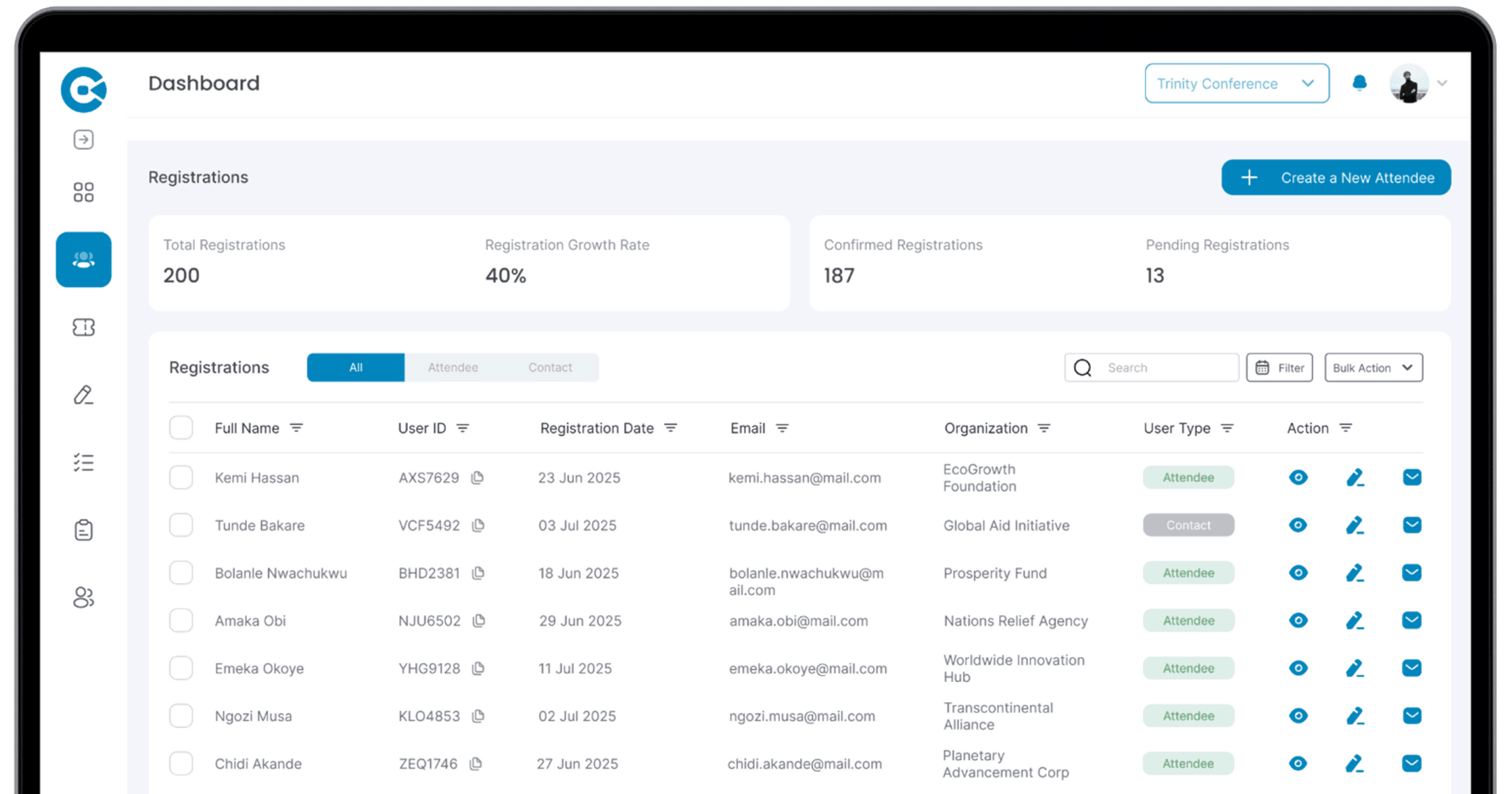Select the Attendees icon in the sidebar
Screen dimensions: 1512x794
pos(83,260)
